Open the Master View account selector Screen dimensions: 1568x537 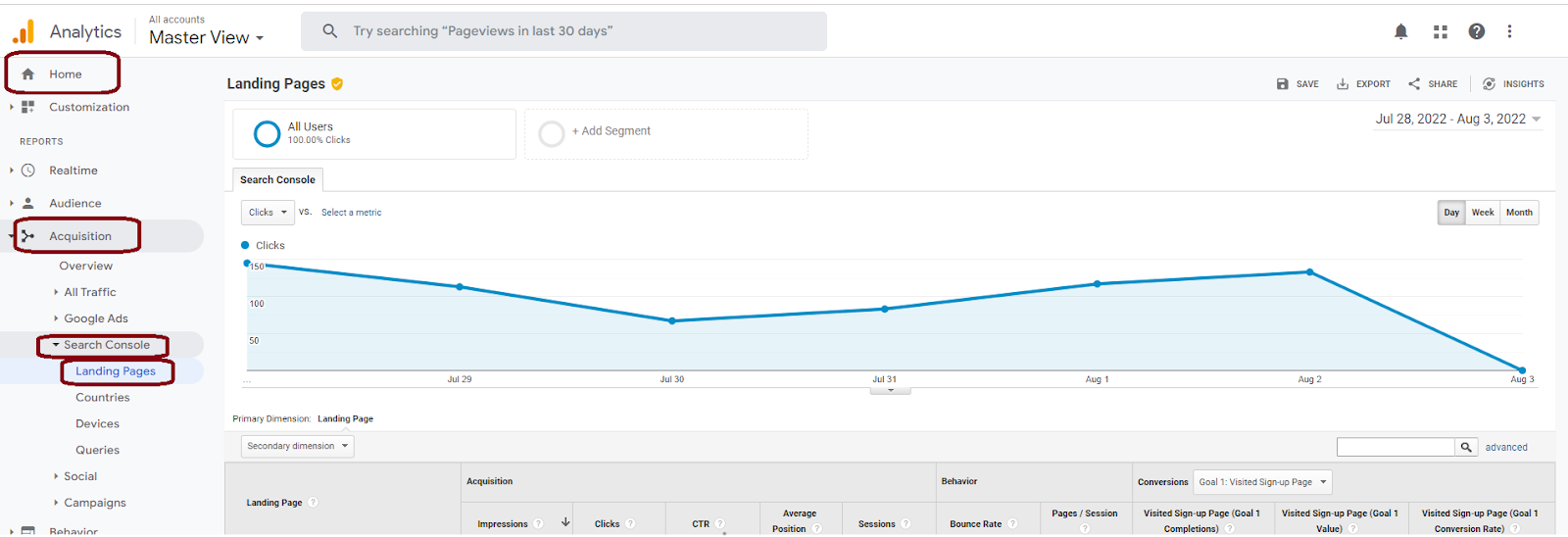[206, 37]
